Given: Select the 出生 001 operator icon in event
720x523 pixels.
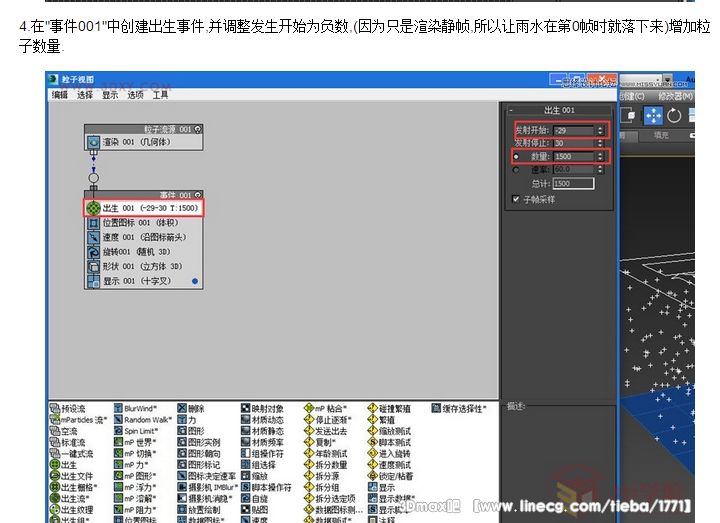Looking at the screenshot, I should click(x=93, y=208).
